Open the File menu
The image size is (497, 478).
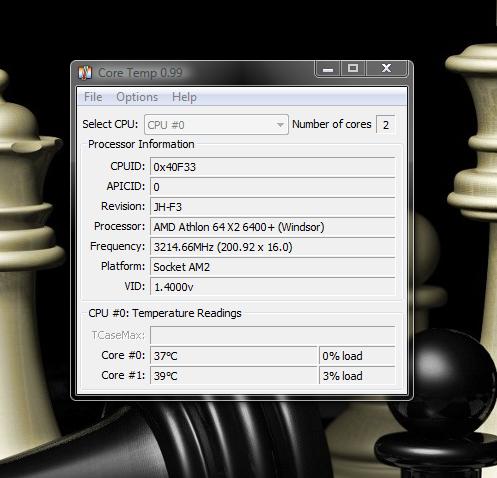pyautogui.click(x=93, y=97)
